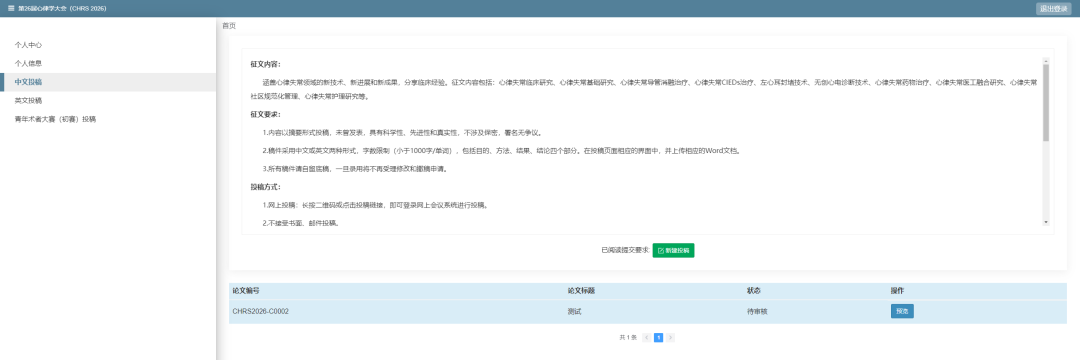Click the scroll-up arrow of notice scrollbar

click(x=1046, y=61)
